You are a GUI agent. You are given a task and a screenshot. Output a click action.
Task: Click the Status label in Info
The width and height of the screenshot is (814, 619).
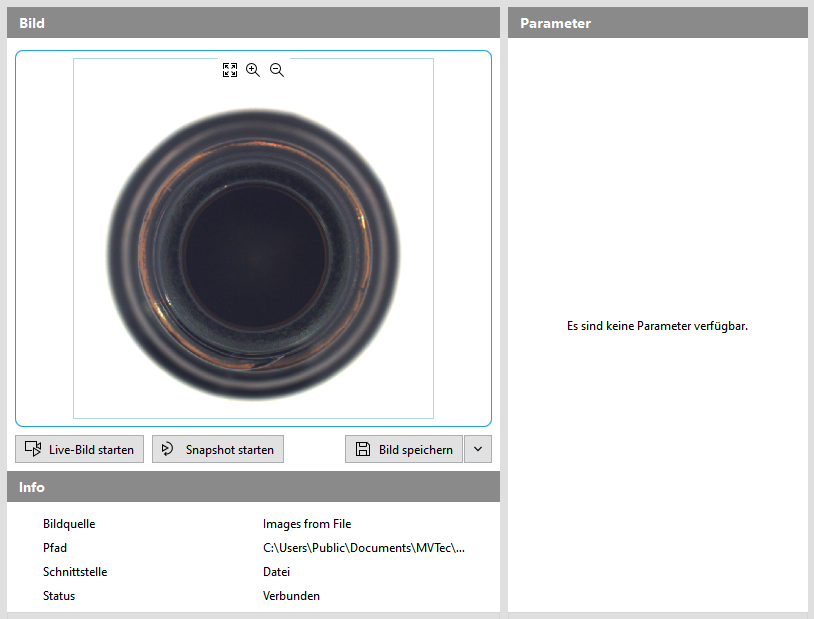pyautogui.click(x=59, y=596)
